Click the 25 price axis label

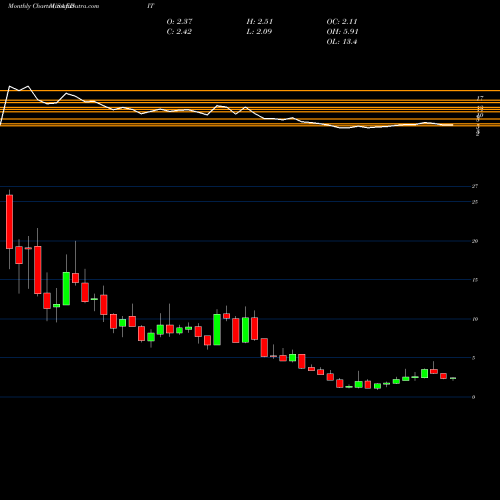pyautogui.click(x=475, y=202)
